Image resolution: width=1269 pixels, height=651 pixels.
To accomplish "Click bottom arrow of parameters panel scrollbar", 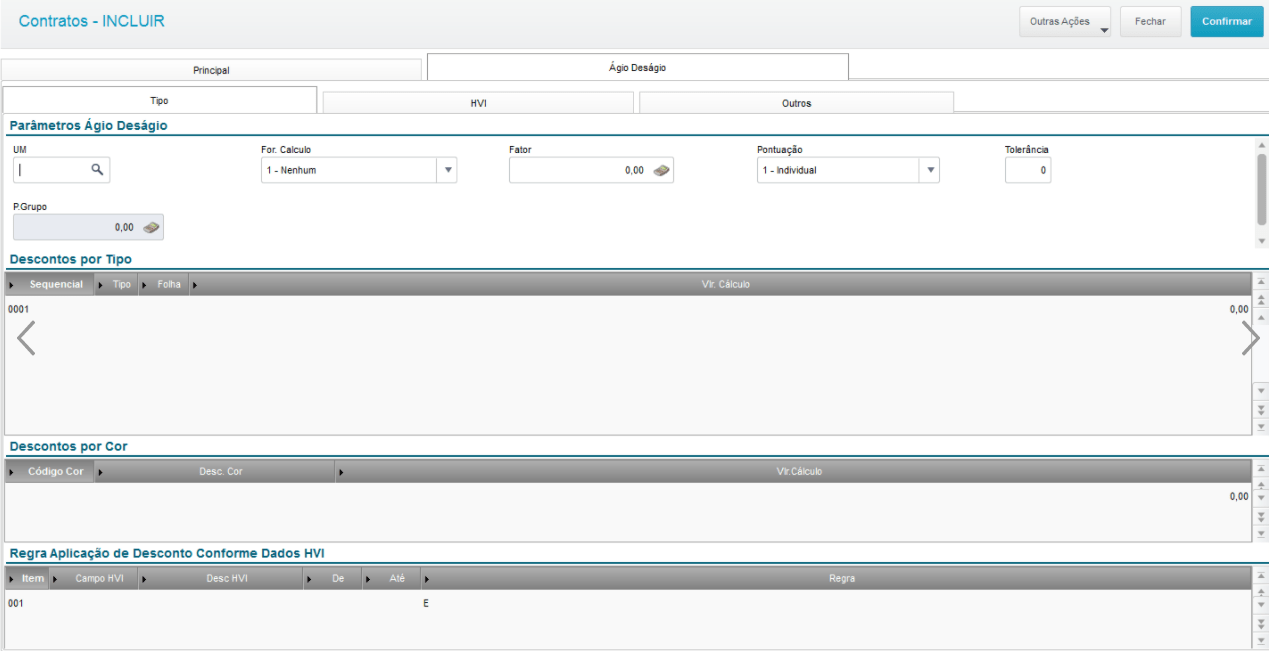I will pos(1261,241).
